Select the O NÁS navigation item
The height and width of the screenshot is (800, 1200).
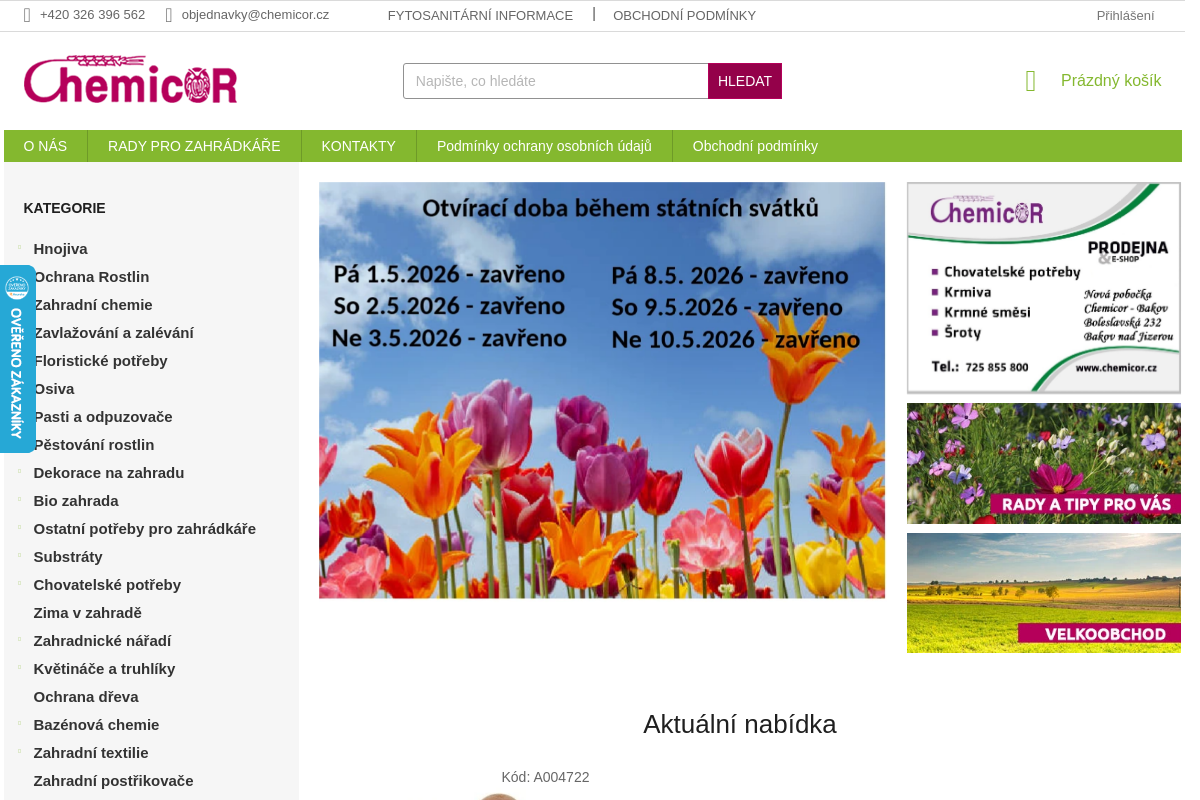pos(44,145)
